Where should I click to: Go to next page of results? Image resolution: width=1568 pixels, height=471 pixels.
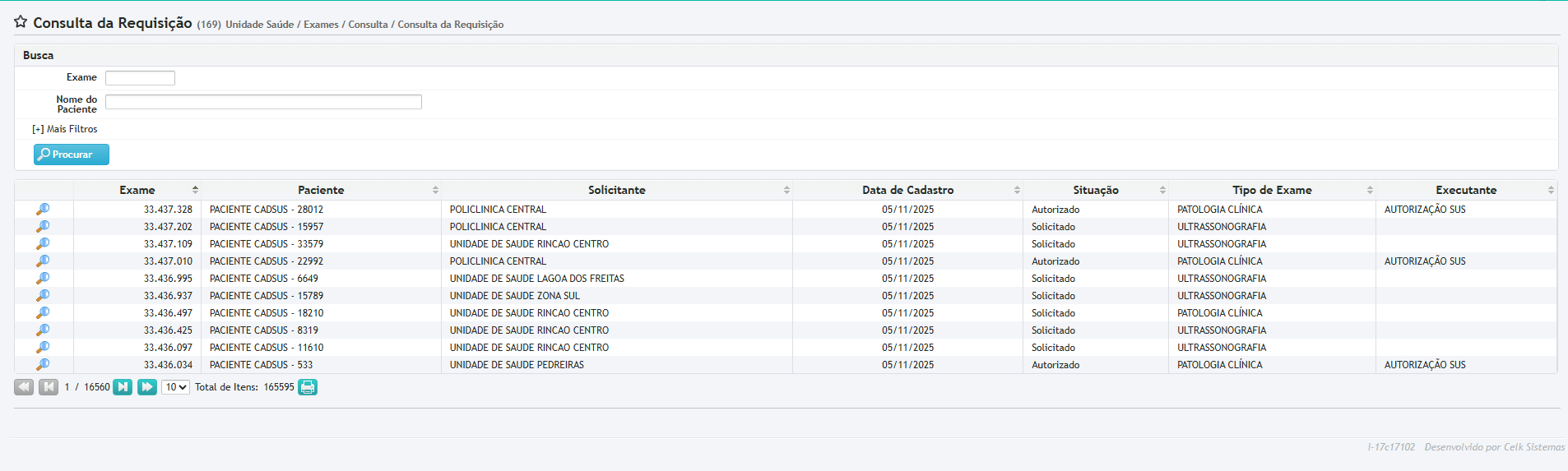[123, 387]
